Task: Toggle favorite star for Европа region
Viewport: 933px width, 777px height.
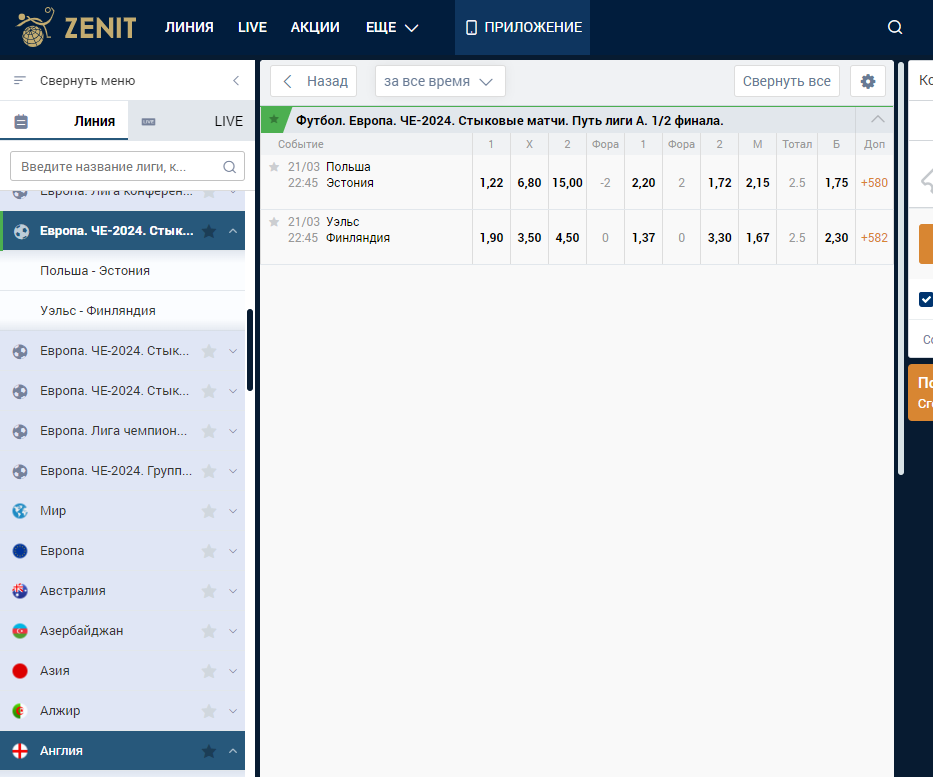Action: pos(209,551)
